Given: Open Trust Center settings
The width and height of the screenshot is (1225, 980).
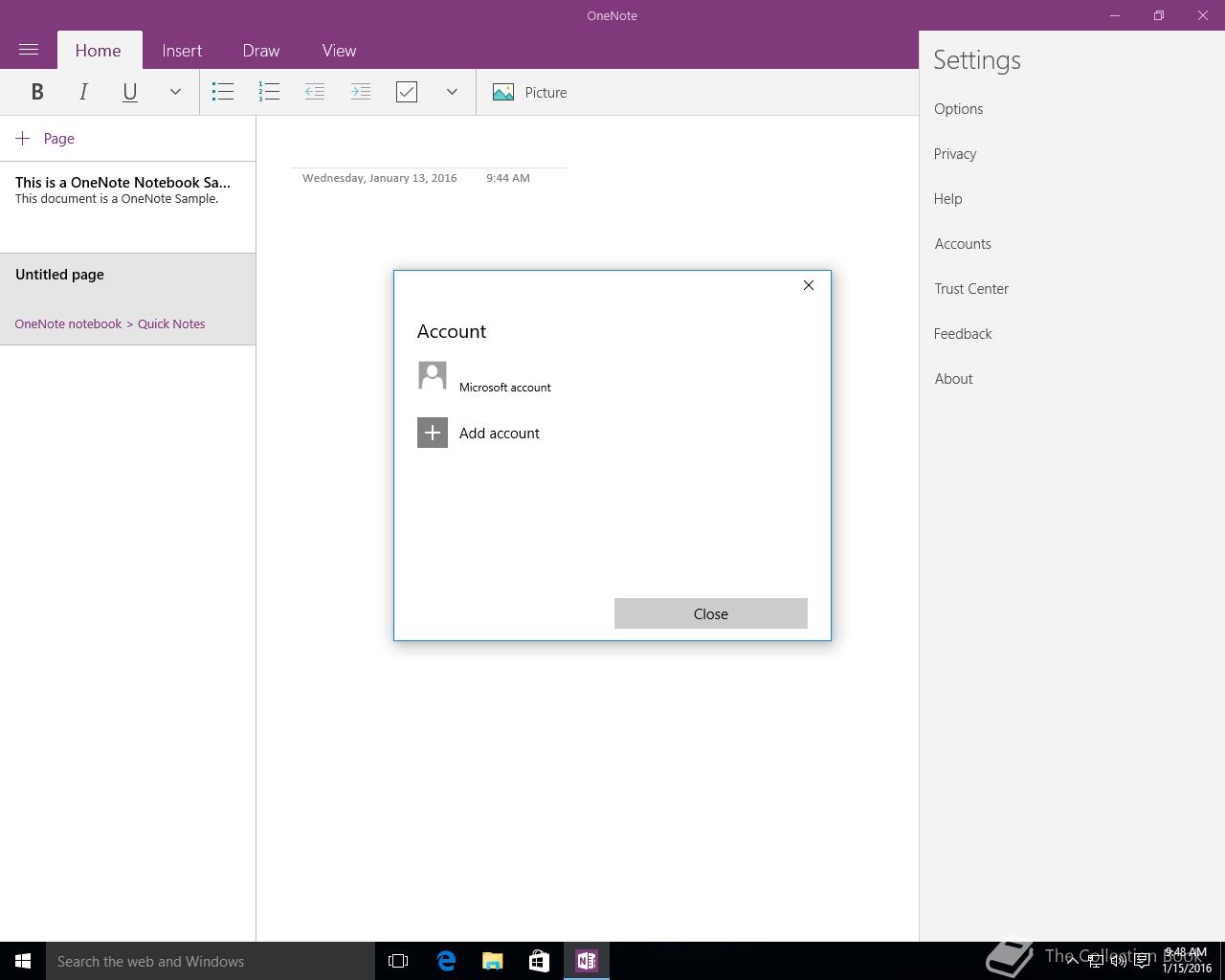Looking at the screenshot, I should click(971, 289).
